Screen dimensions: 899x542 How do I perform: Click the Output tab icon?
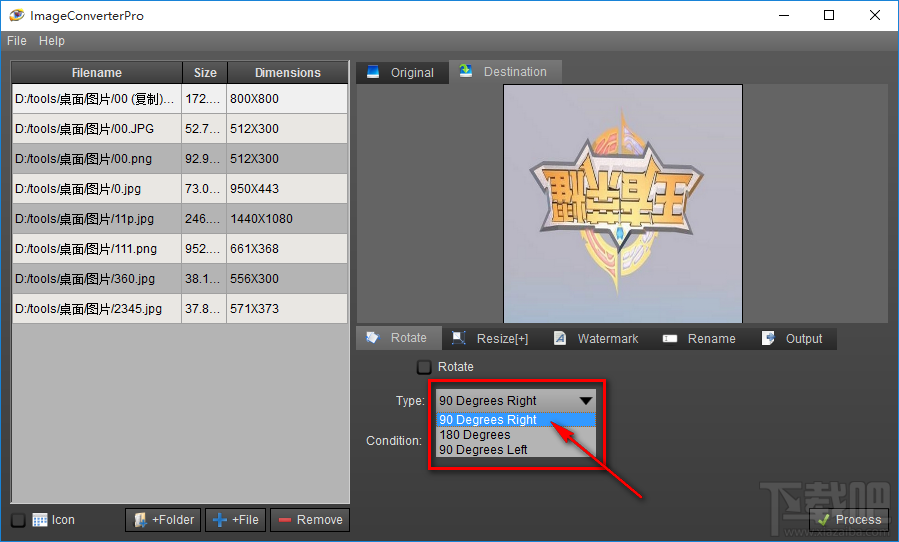768,338
